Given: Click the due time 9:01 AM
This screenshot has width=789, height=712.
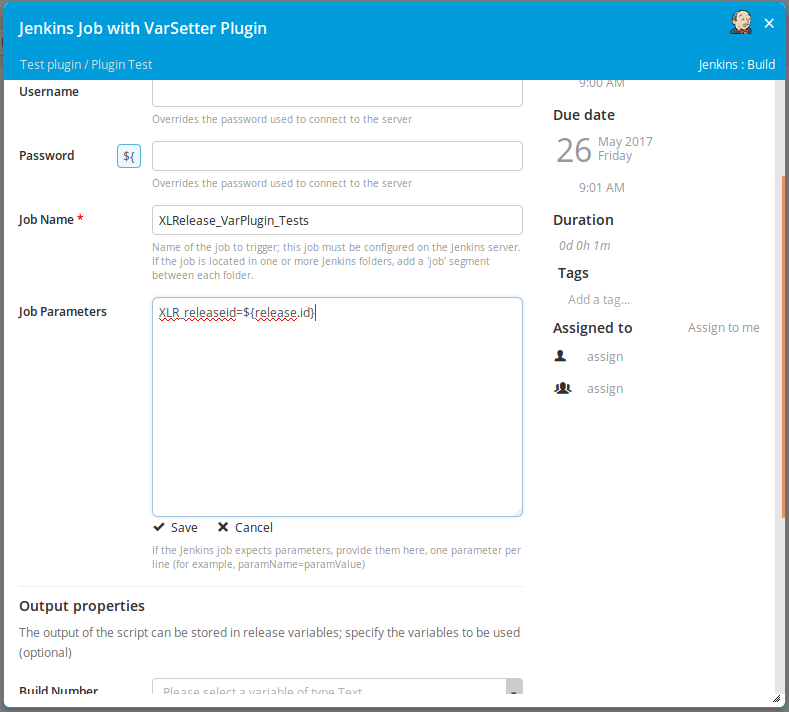Looking at the screenshot, I should point(601,188).
